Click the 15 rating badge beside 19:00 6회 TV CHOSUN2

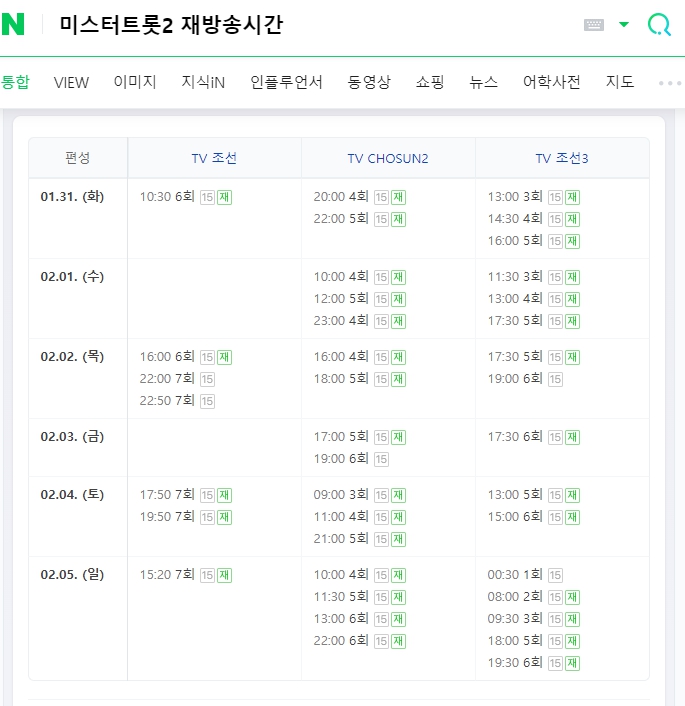(x=381, y=459)
